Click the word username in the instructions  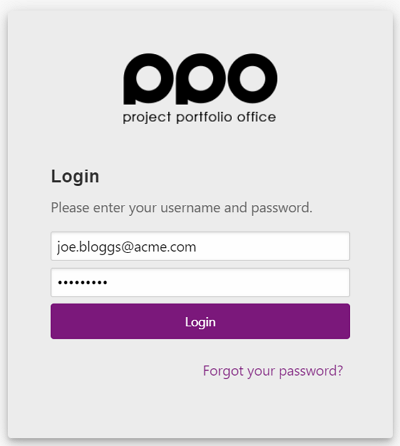click(x=190, y=208)
